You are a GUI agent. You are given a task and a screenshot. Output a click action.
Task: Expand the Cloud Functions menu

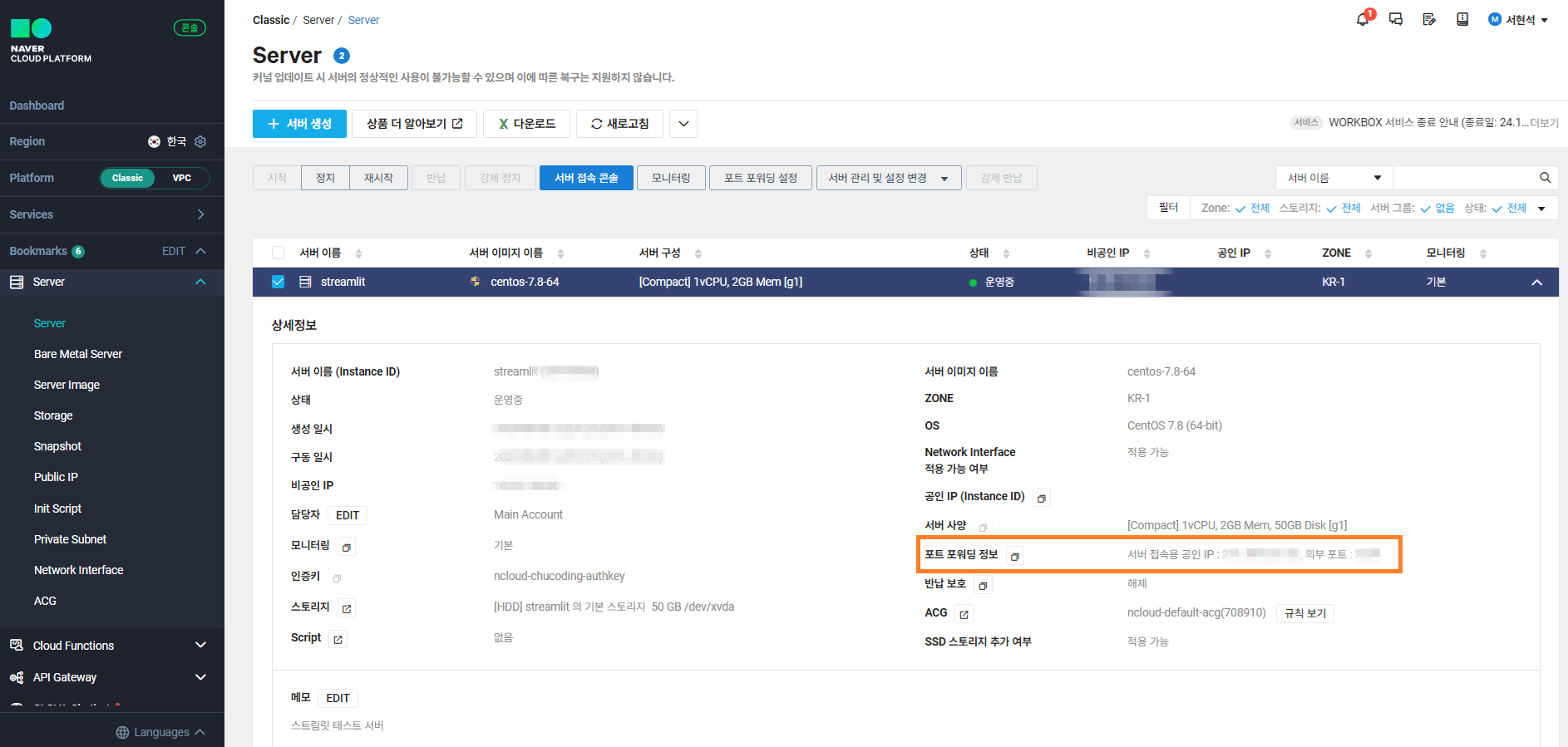pos(200,646)
